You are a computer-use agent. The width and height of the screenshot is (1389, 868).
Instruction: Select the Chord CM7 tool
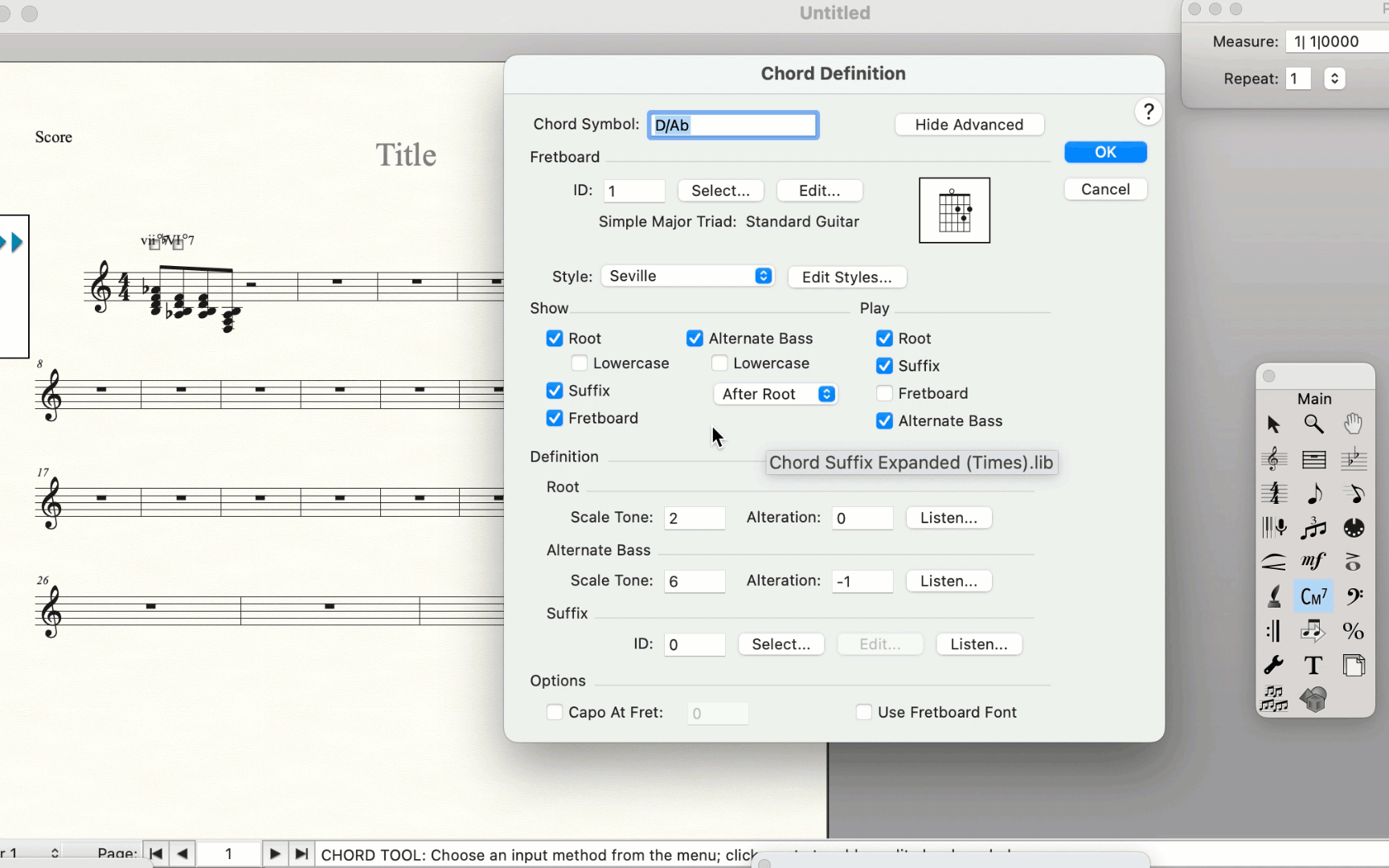point(1313,596)
